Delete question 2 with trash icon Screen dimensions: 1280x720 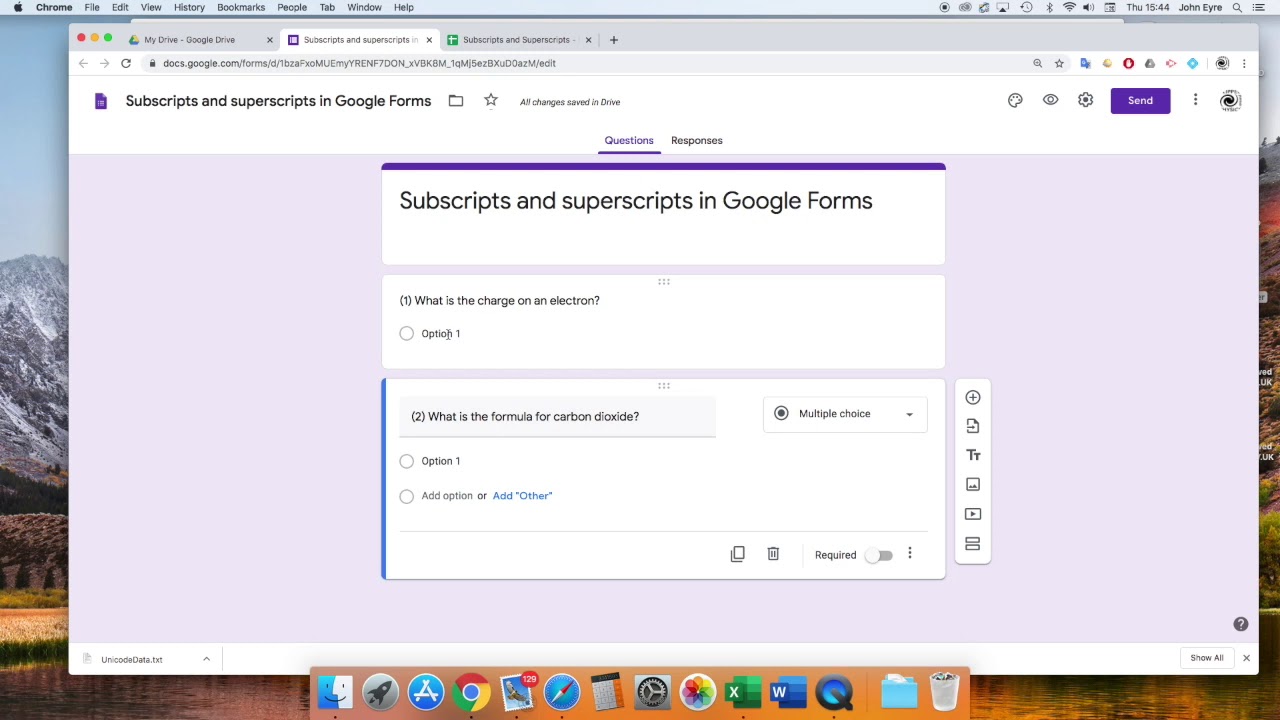773,554
